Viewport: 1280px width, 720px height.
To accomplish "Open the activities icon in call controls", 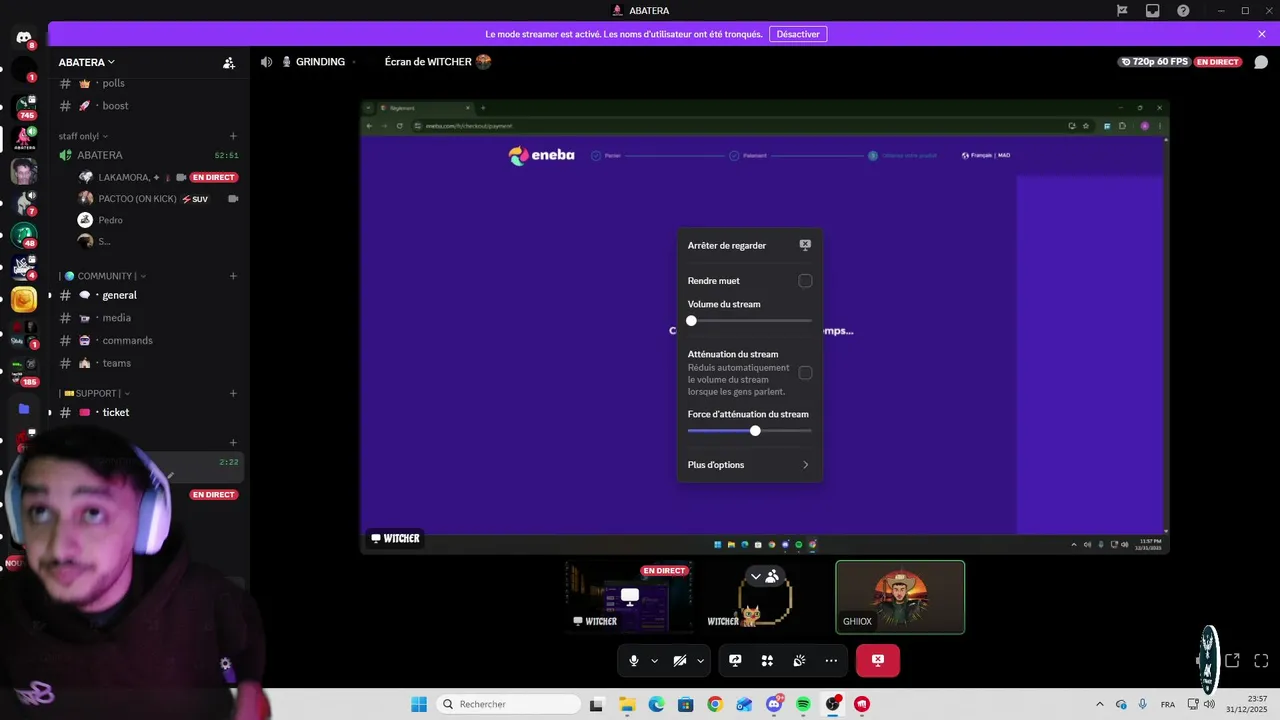I will click(x=767, y=661).
